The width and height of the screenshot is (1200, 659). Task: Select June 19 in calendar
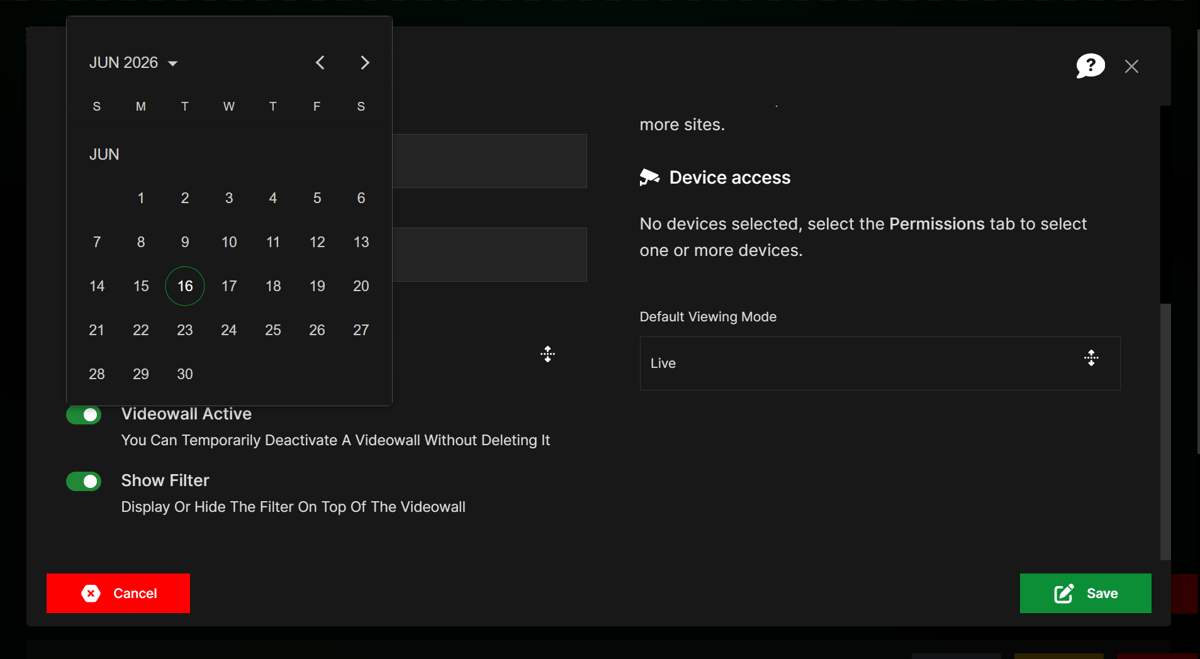coord(317,286)
